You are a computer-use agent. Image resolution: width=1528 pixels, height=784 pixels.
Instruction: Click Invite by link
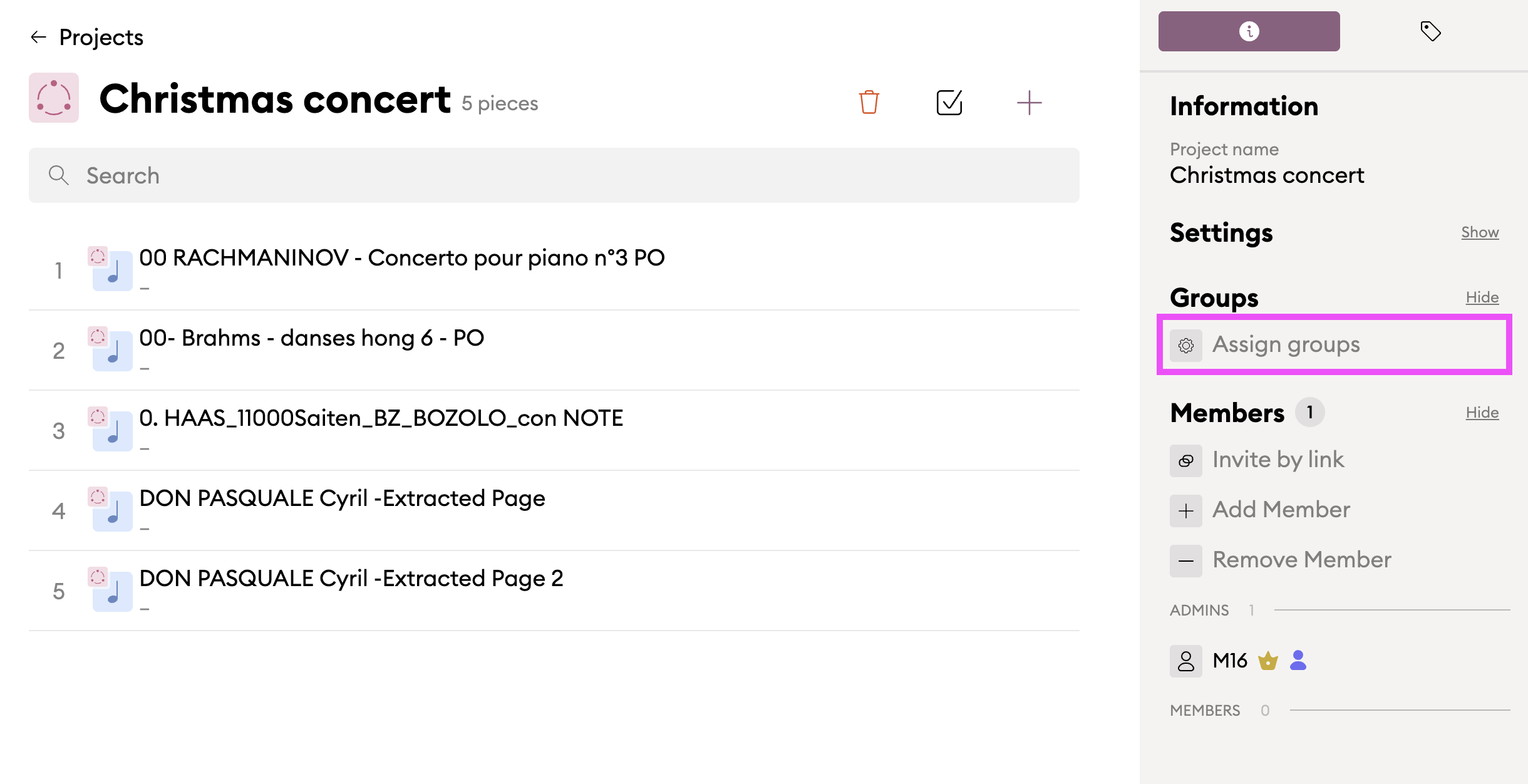tap(1278, 460)
